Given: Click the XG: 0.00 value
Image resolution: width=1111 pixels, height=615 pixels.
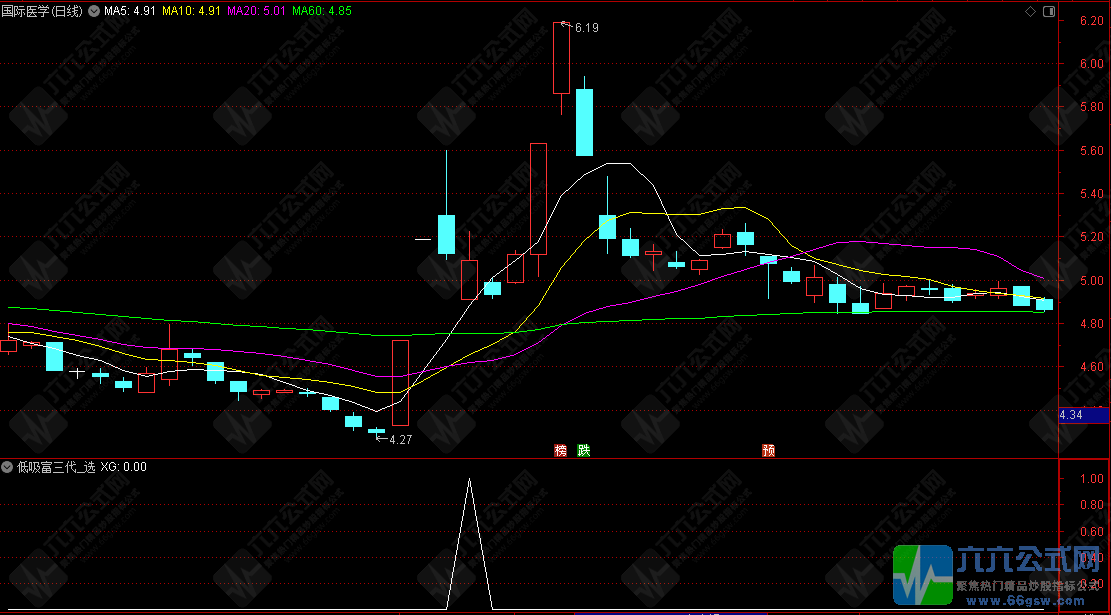Looking at the screenshot, I should 123,466.
